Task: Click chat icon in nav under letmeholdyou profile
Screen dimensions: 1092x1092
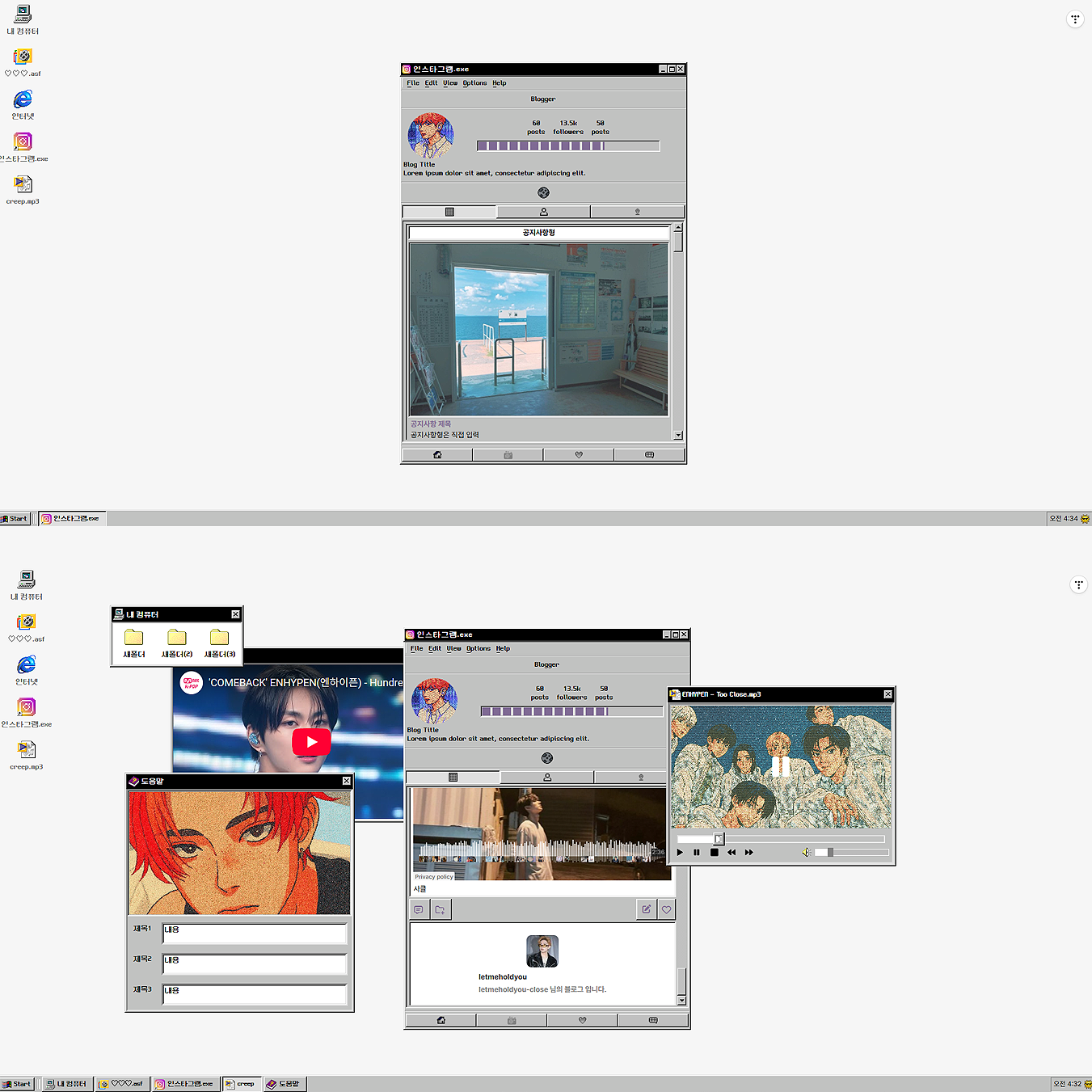Action: point(653,1020)
